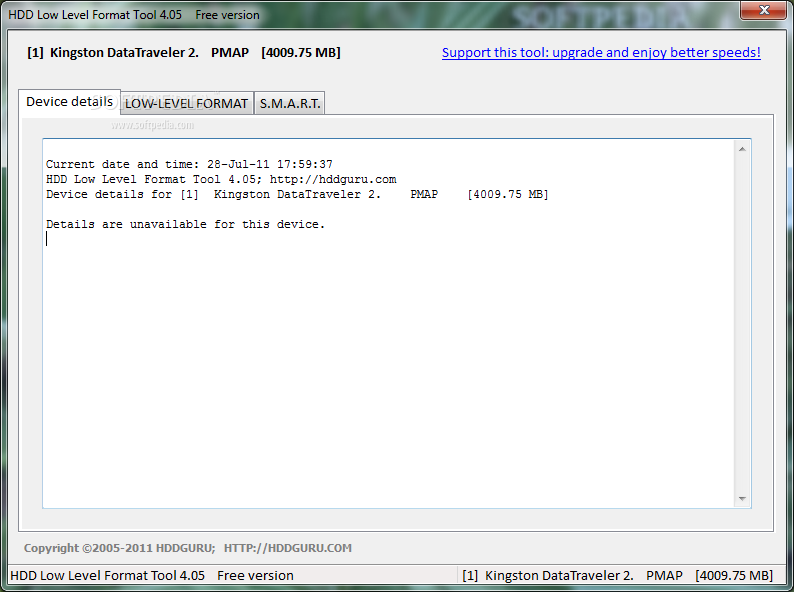Click the 'Current date and time' line

[x=189, y=164]
